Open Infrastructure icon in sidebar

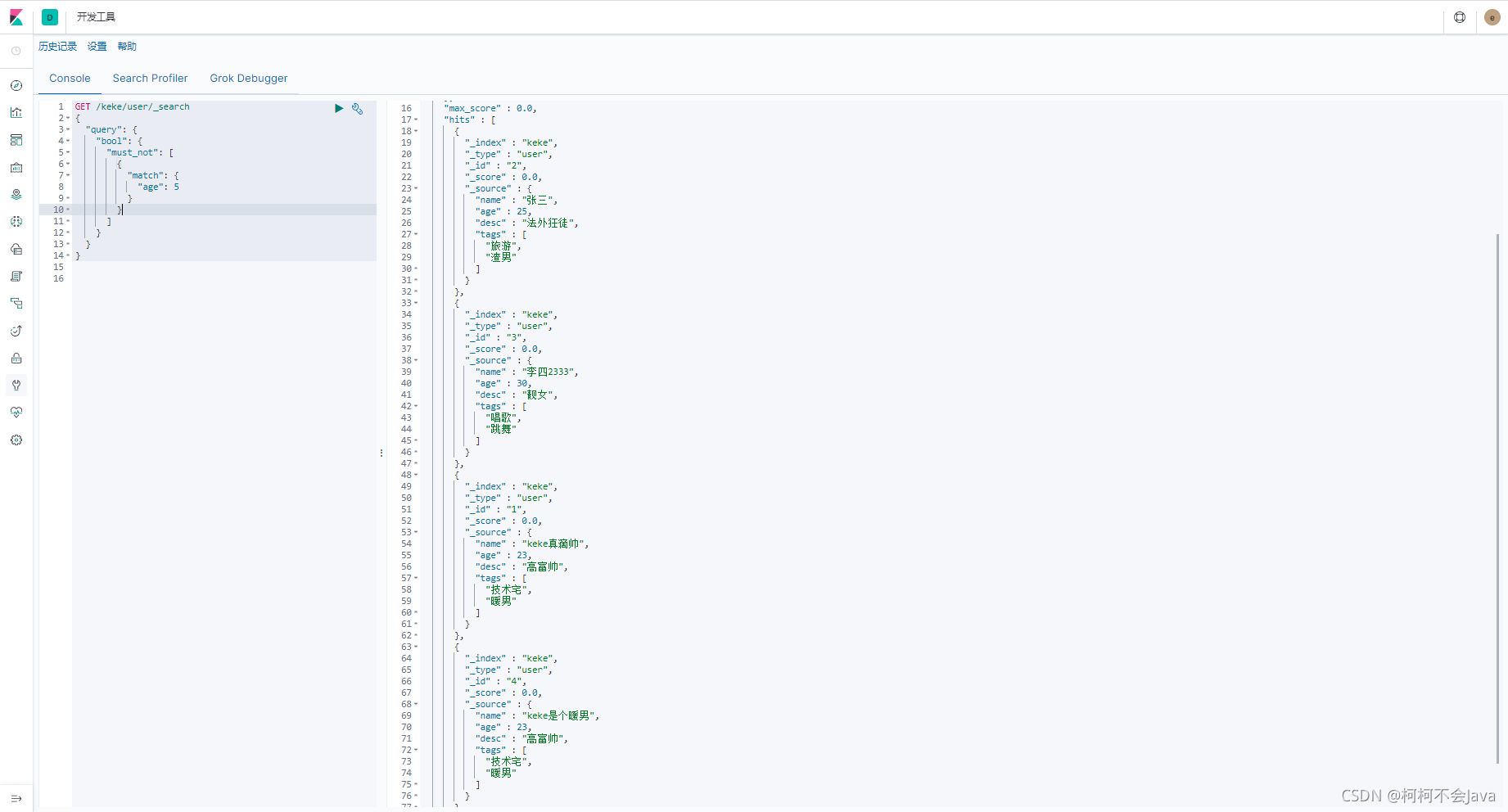tap(16, 249)
